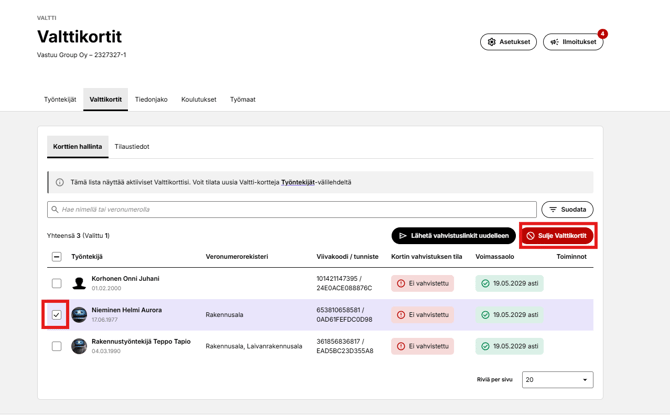Click Ei vahvistettu status in Korhonen row
Viewport: 670px width, 417px height.
click(x=422, y=283)
